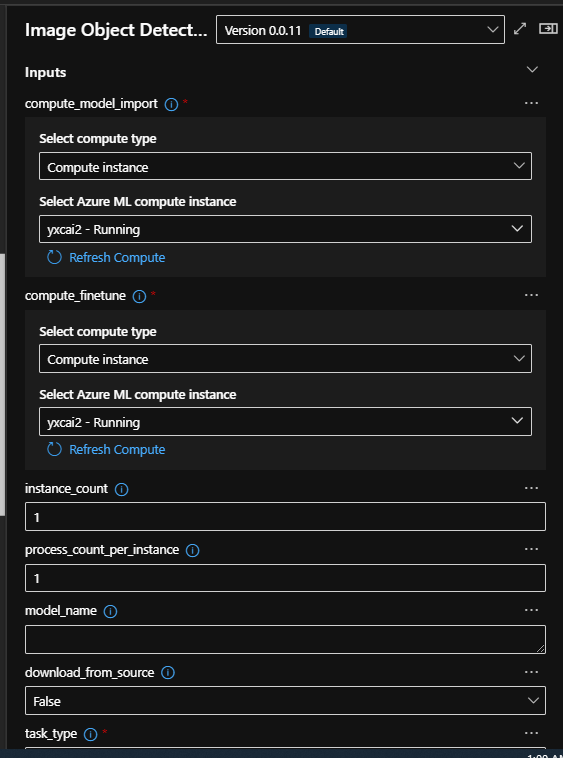Collapse the Inputs section chevron
This screenshot has width=563, height=758.
(x=532, y=70)
